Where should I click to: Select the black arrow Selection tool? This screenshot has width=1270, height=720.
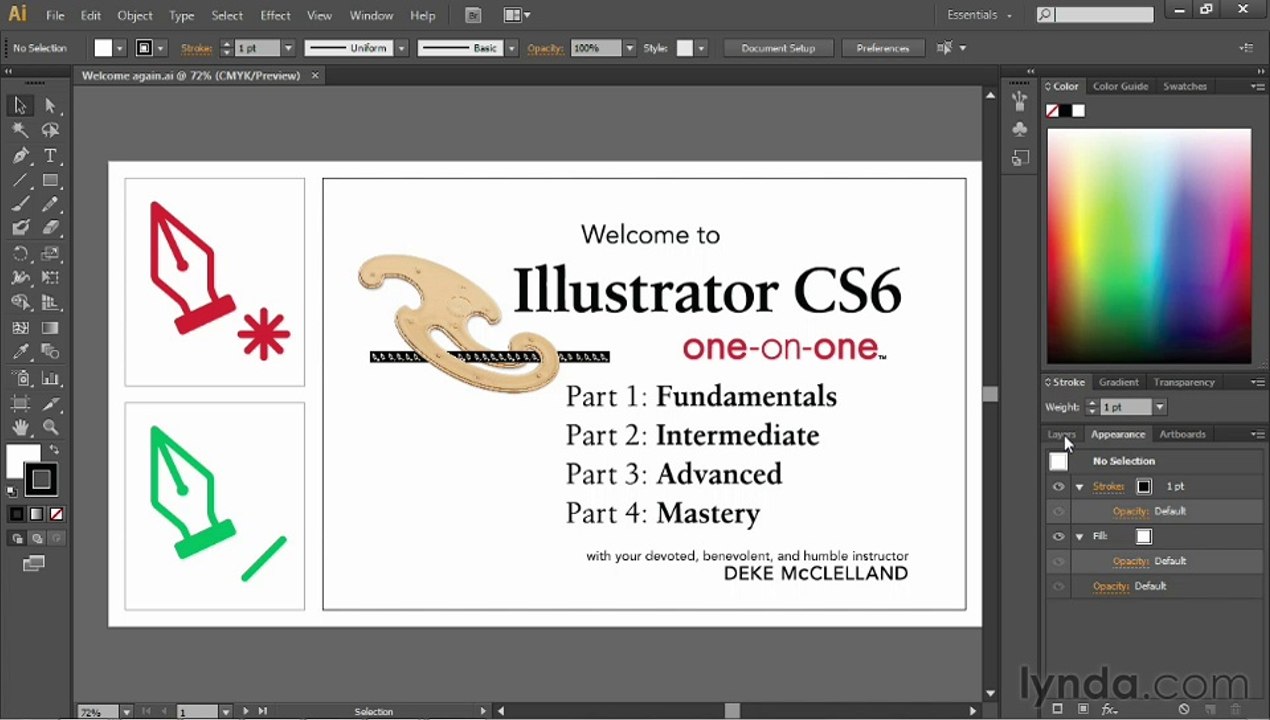tap(20, 105)
